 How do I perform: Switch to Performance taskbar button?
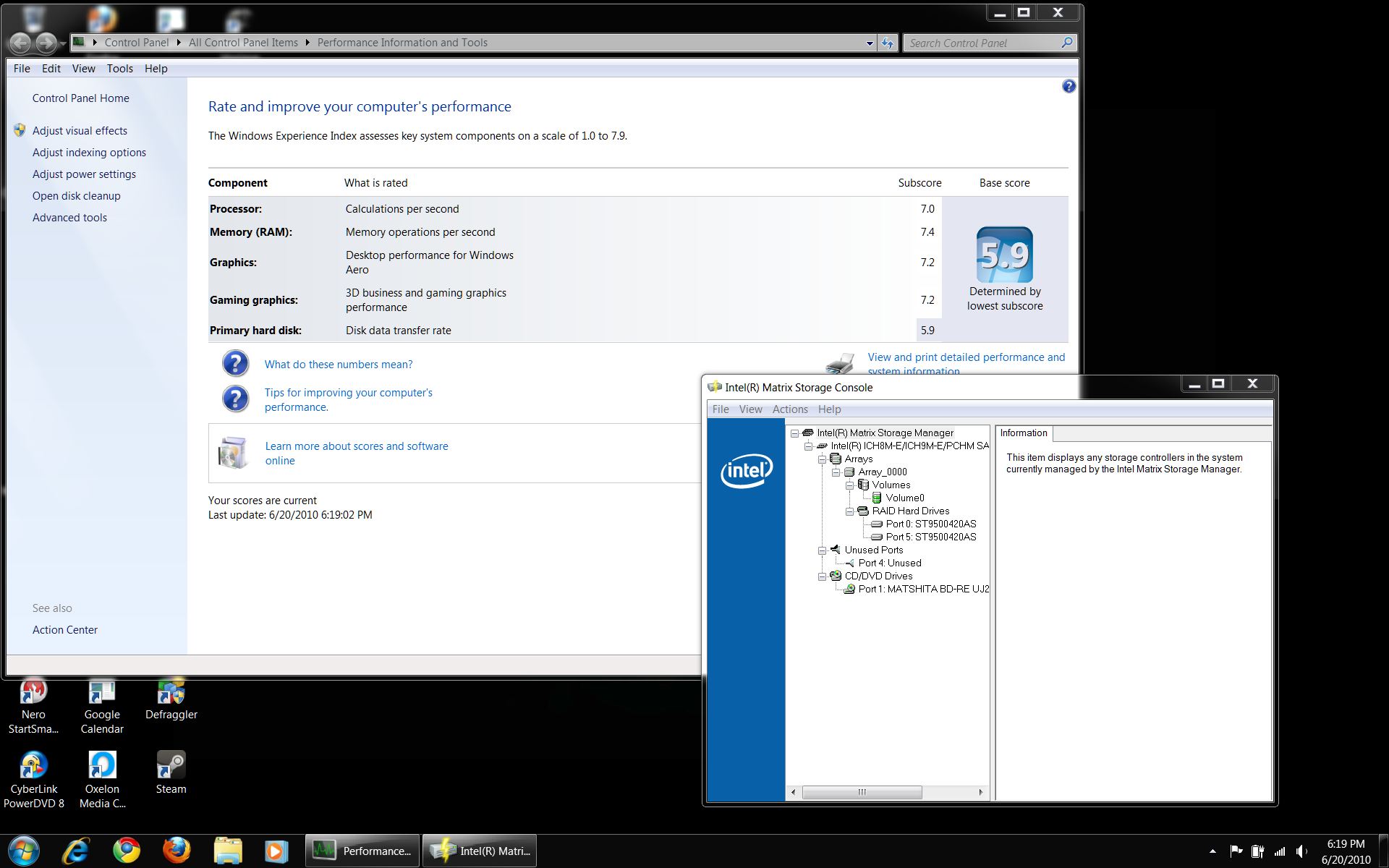tap(362, 851)
